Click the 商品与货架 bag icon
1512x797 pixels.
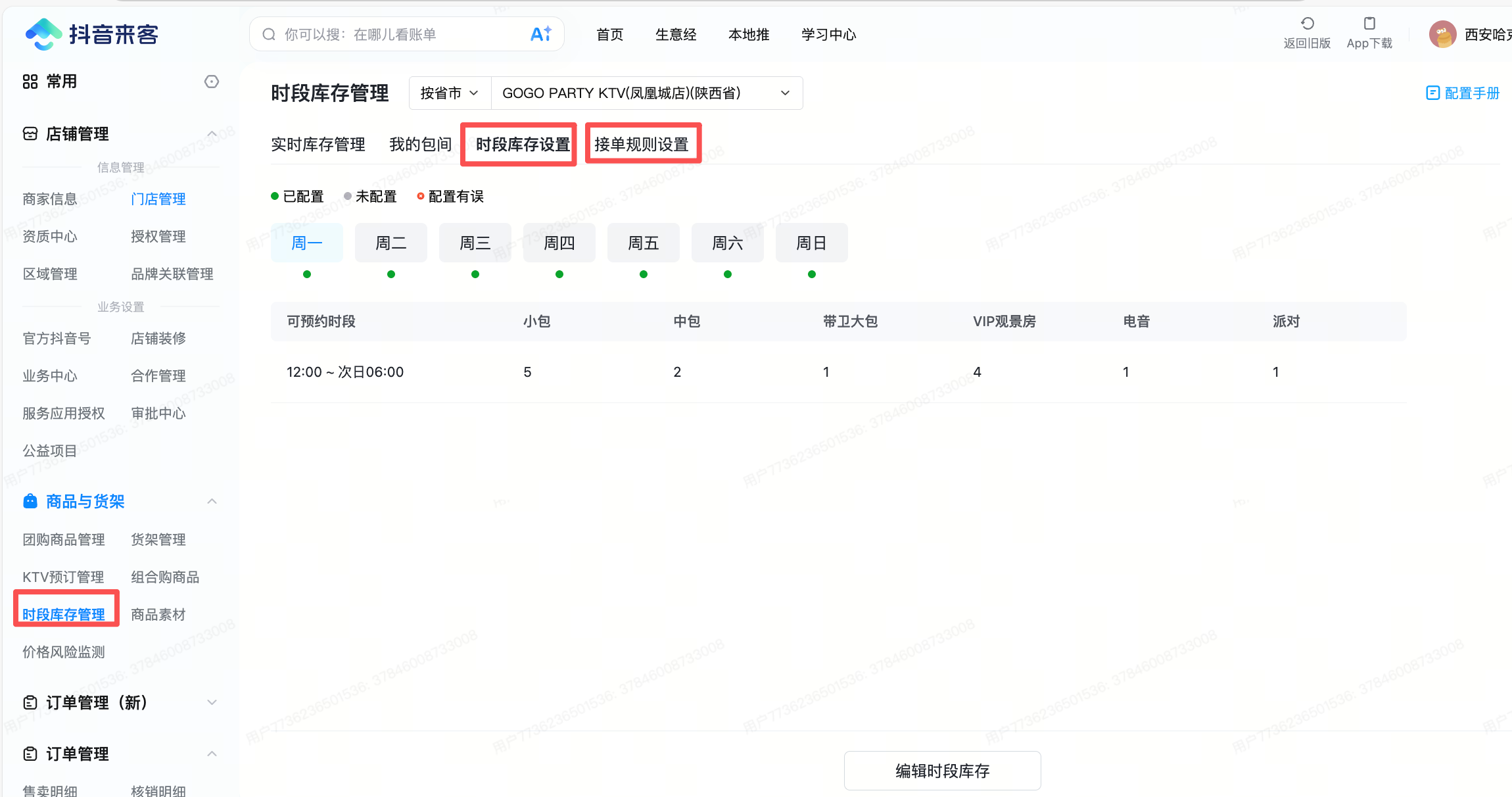tap(30, 500)
